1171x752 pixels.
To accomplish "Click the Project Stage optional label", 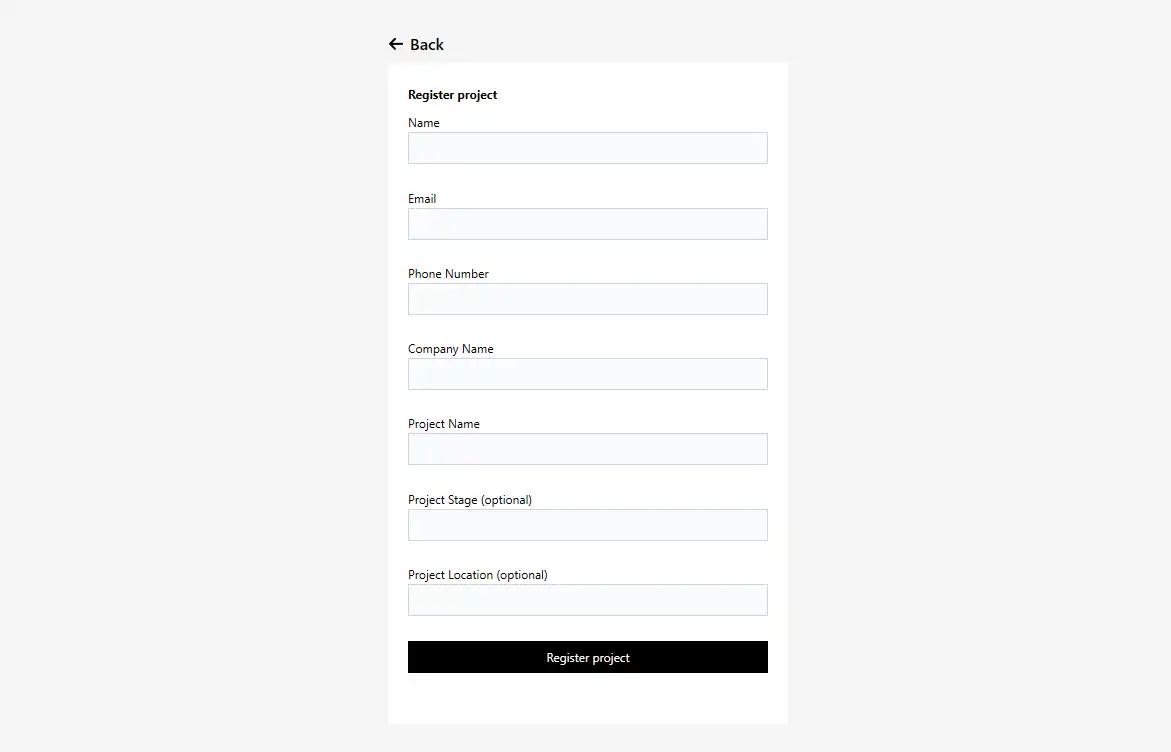I will [x=470, y=499].
